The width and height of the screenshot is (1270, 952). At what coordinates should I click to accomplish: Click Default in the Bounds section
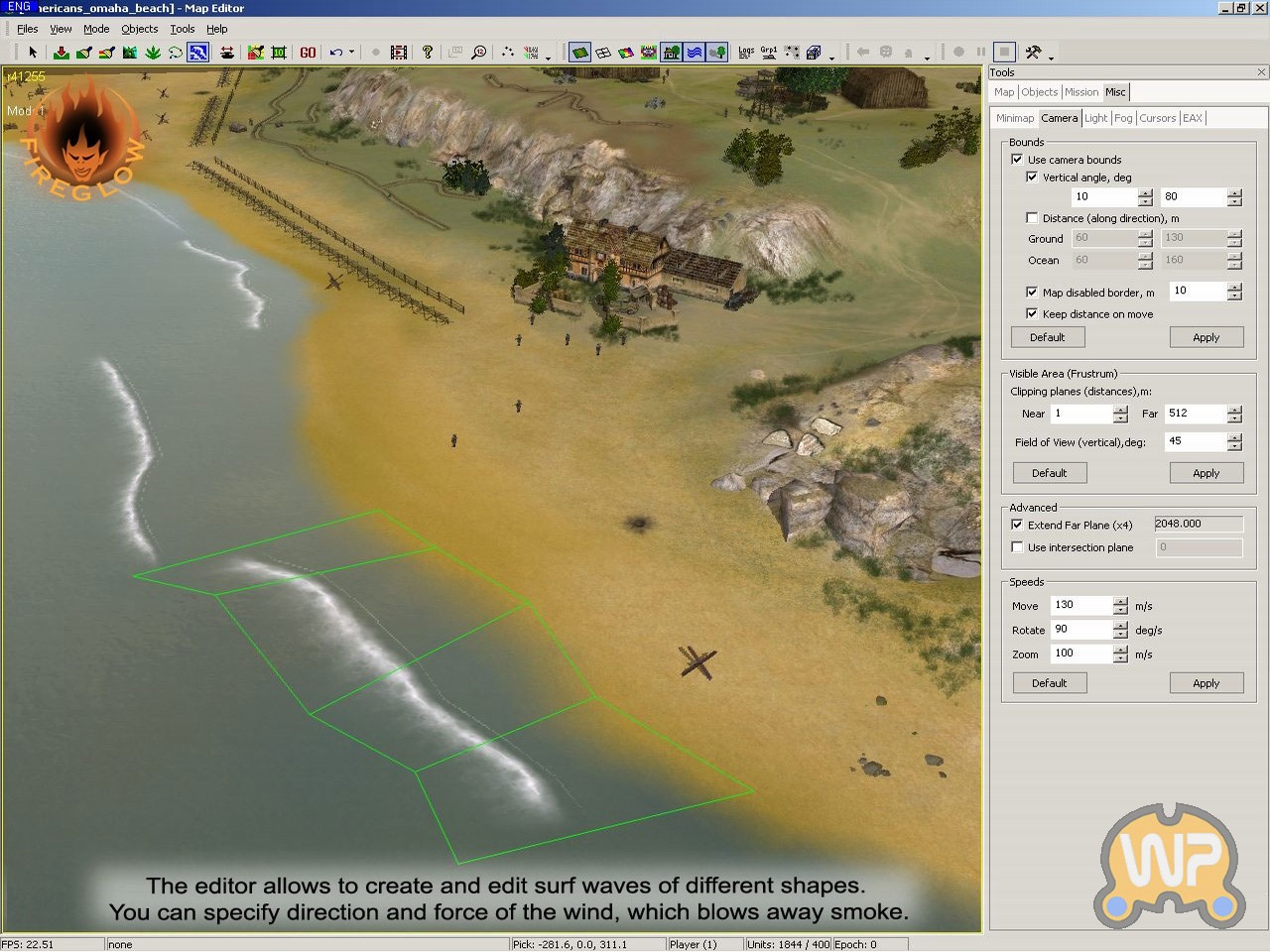coord(1047,337)
